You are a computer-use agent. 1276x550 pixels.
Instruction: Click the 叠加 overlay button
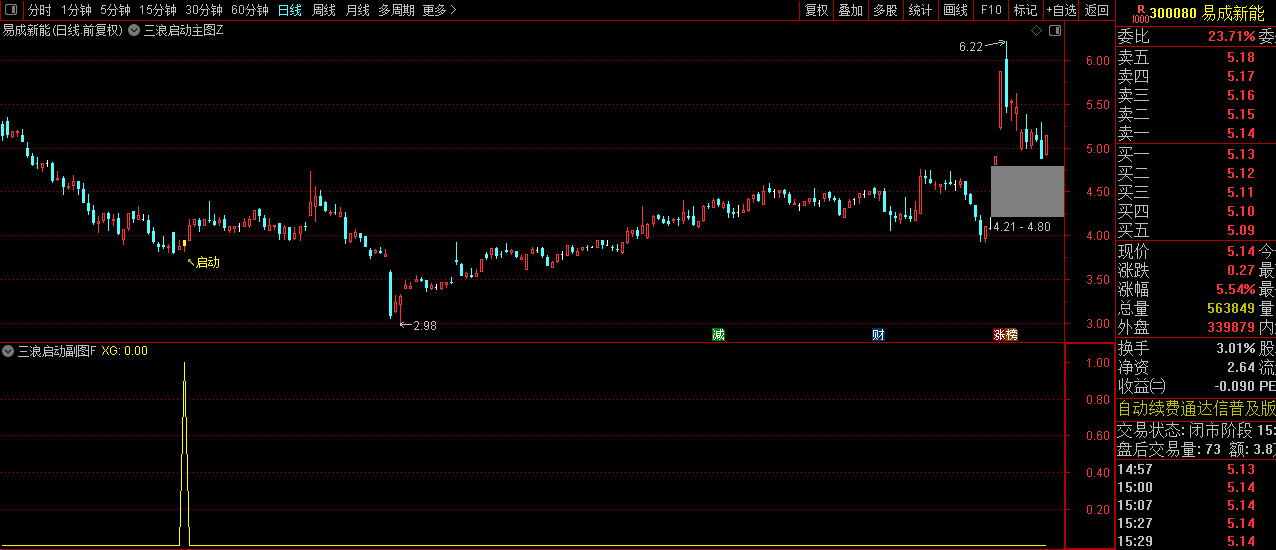[x=850, y=10]
